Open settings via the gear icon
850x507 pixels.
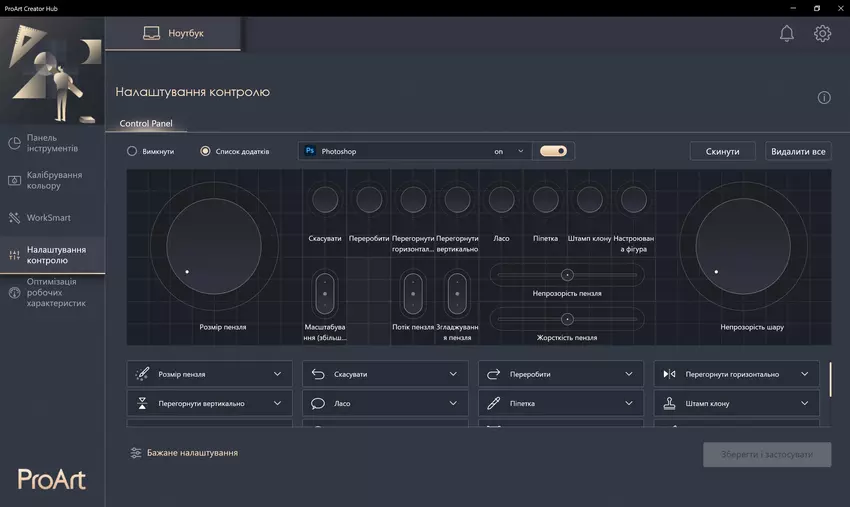[x=822, y=34]
